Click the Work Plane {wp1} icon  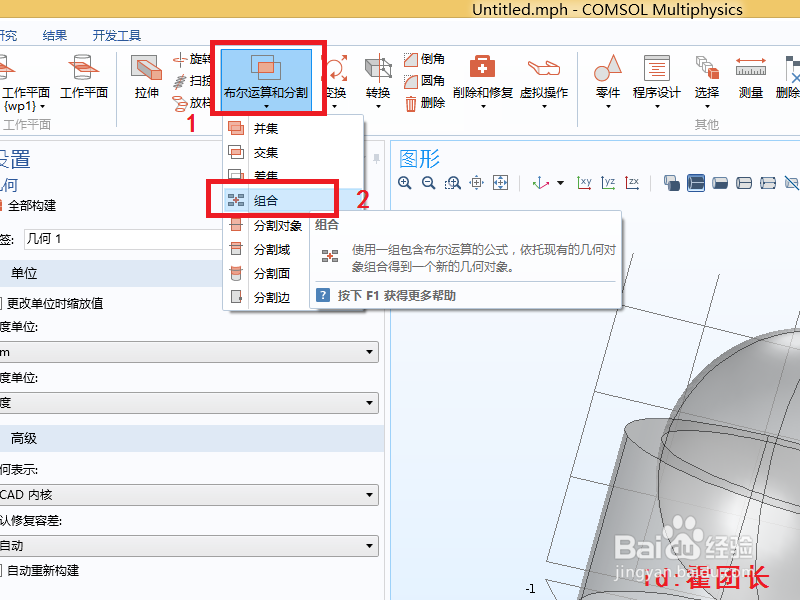6,67
